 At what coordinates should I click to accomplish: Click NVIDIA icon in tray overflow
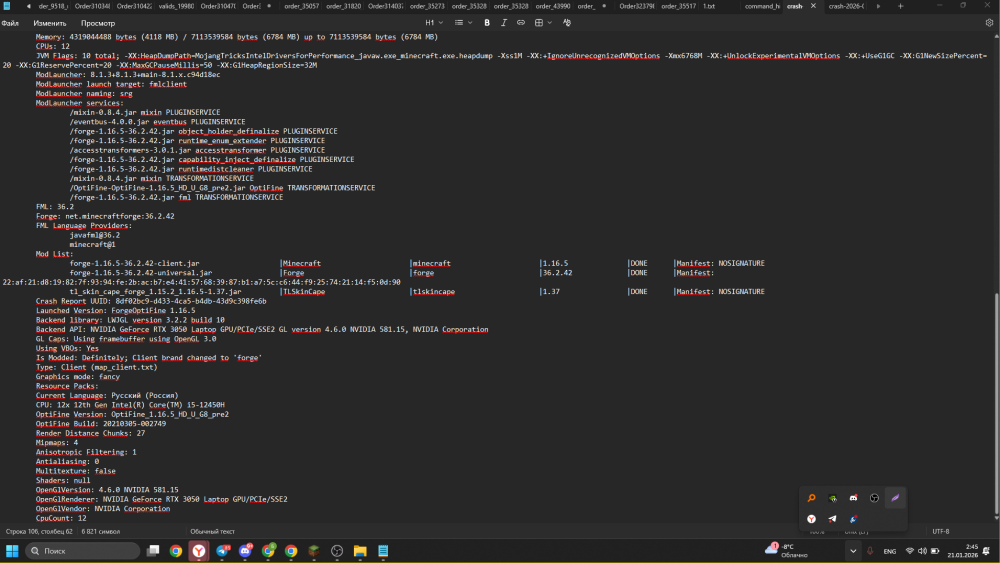(x=832, y=498)
